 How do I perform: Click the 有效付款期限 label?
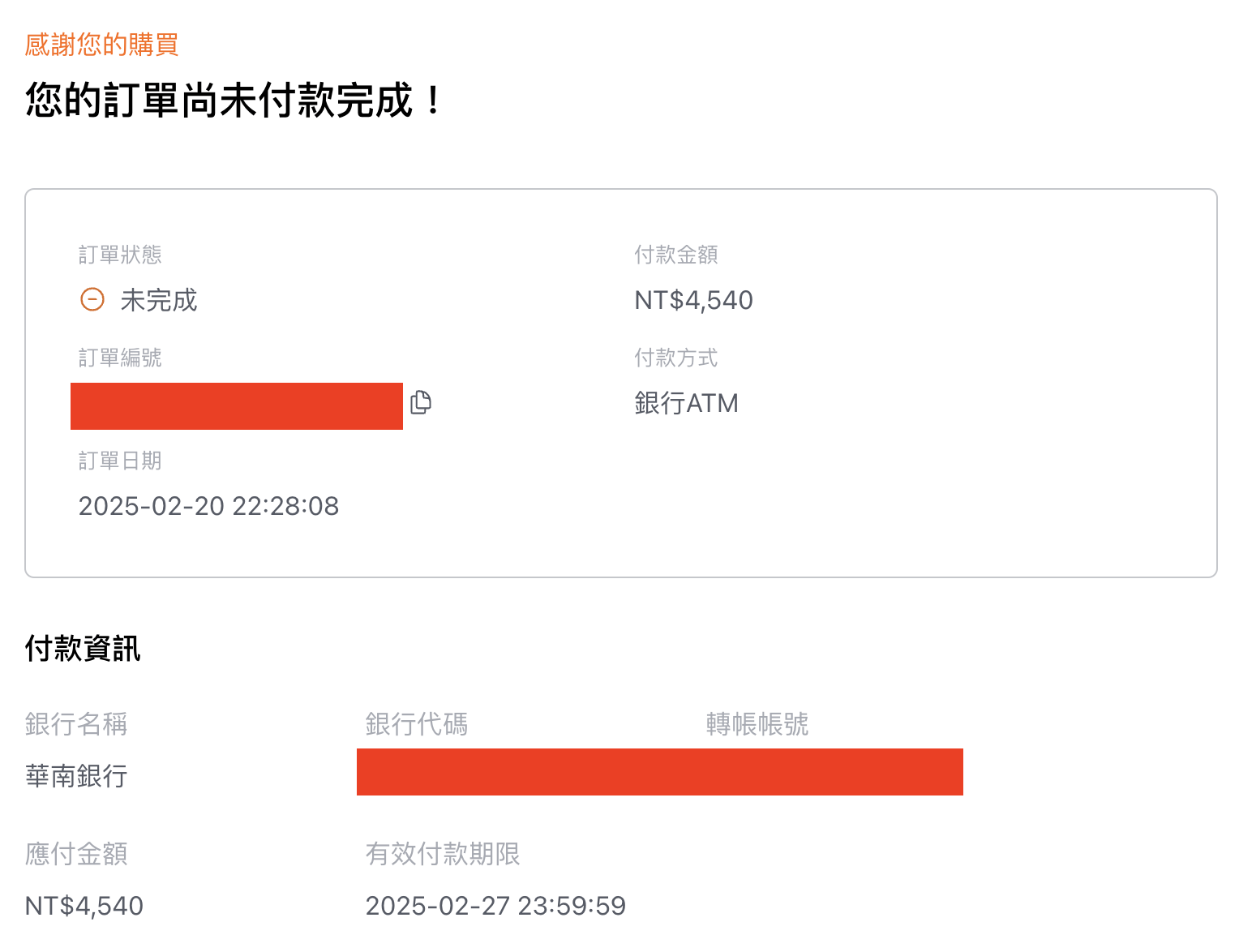443,854
